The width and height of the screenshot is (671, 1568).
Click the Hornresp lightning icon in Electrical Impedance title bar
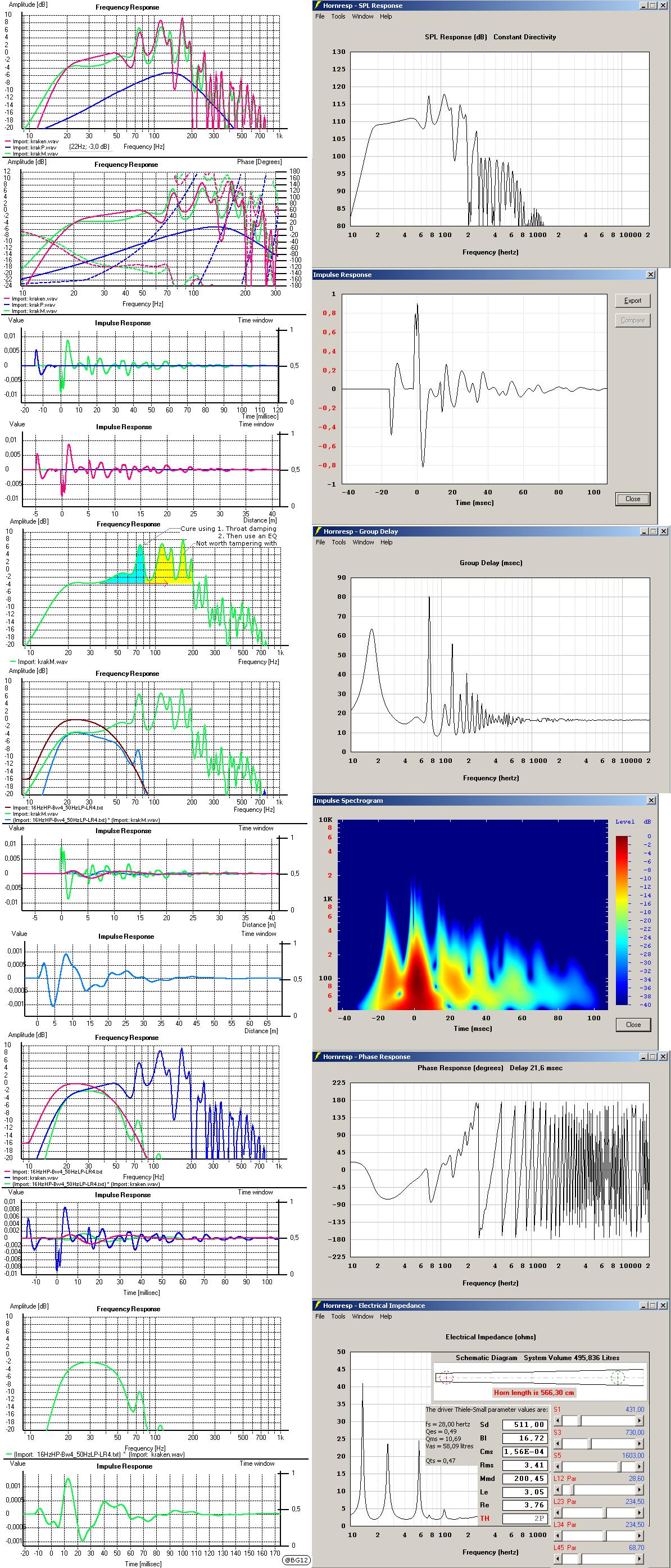[317, 1305]
